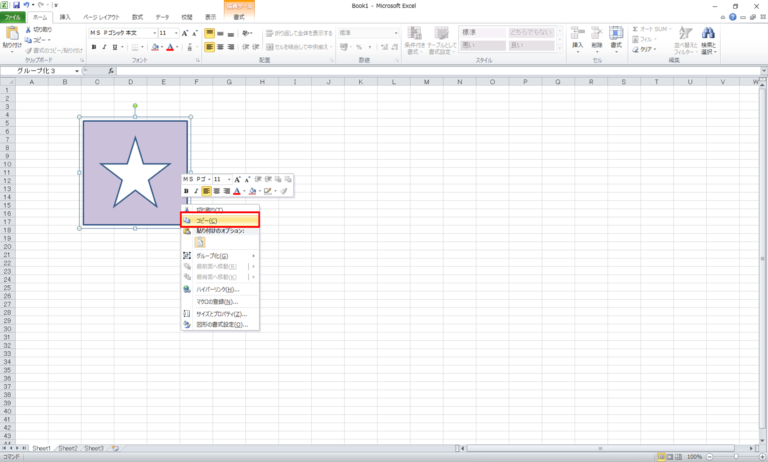Click the ribbon Increase Indent icon
The height and width of the screenshot is (462, 768).
pos(256,47)
